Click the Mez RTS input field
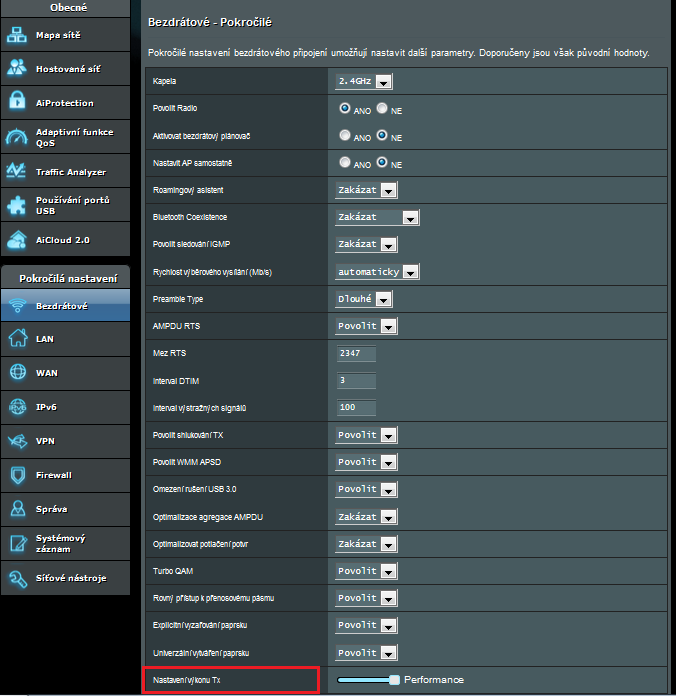 (x=356, y=353)
